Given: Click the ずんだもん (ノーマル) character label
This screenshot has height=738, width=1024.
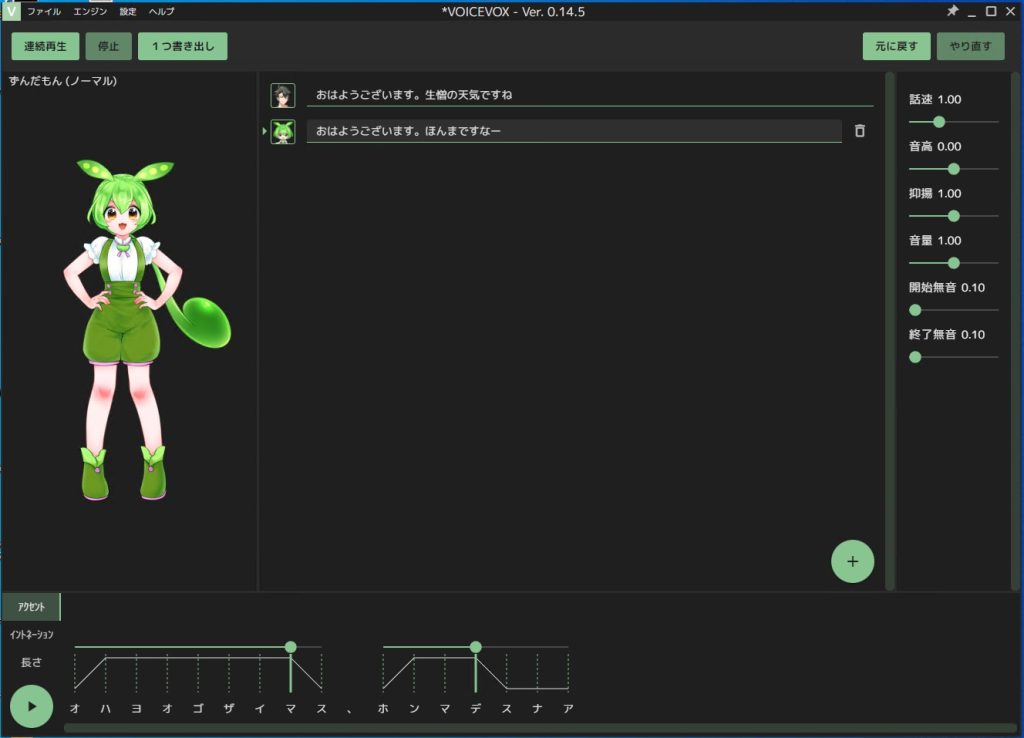Looking at the screenshot, I should pos(63,81).
